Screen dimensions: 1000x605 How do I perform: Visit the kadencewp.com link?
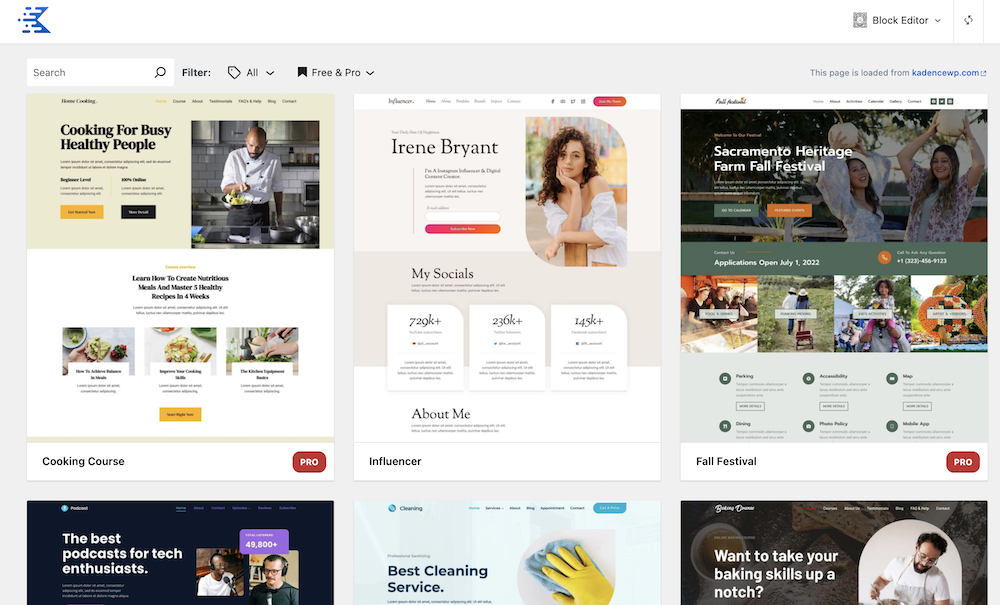942,72
